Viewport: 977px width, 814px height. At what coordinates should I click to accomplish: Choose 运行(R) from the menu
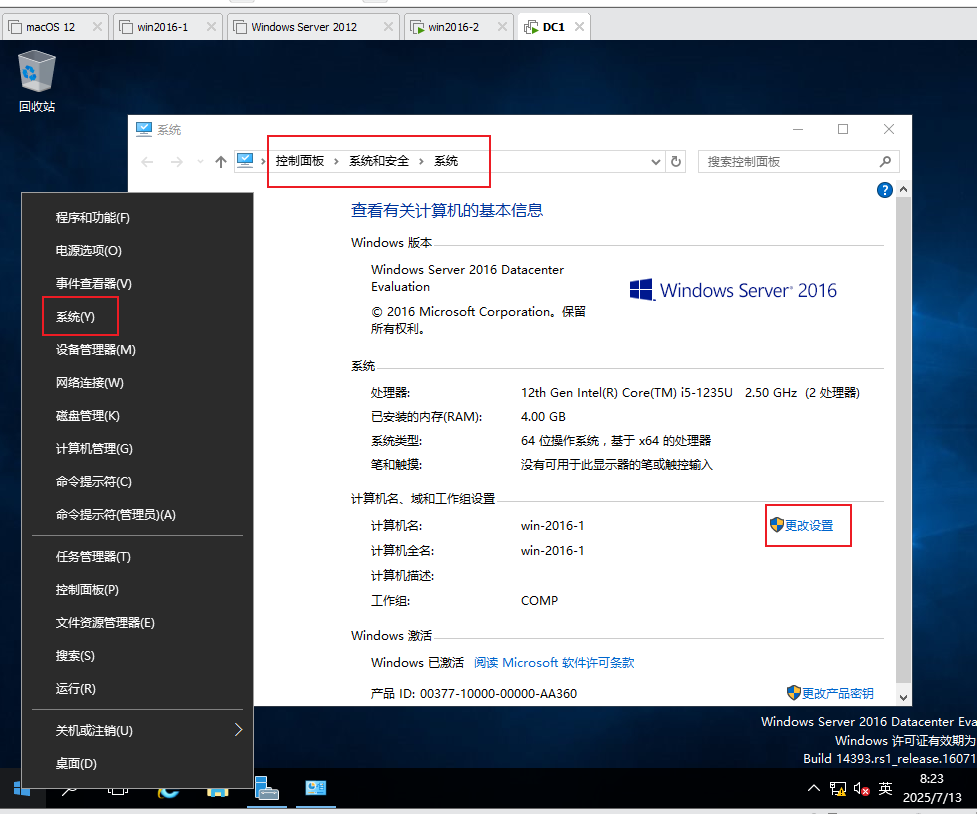click(137, 689)
